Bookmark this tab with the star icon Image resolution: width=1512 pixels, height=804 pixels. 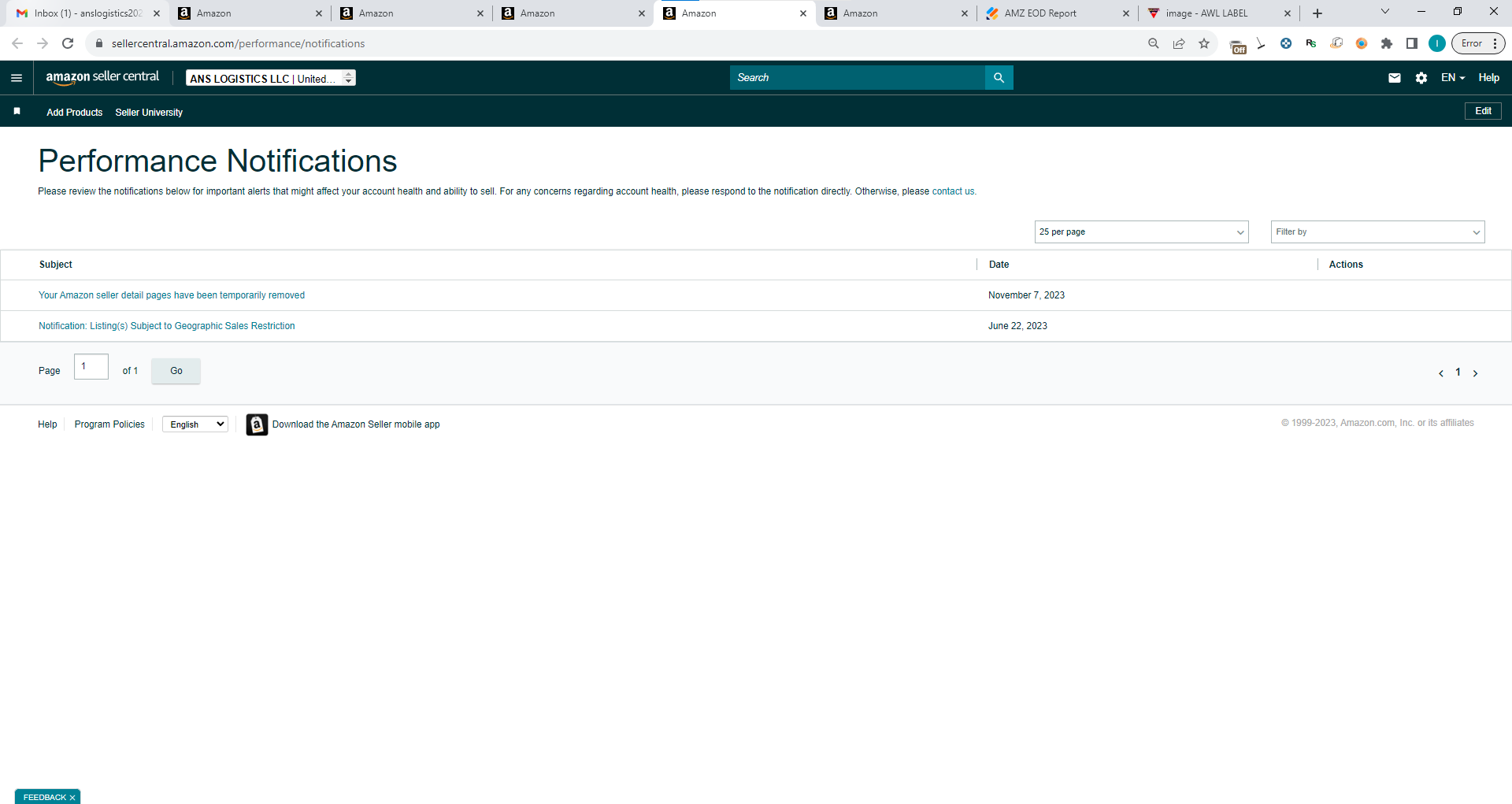point(1204,43)
